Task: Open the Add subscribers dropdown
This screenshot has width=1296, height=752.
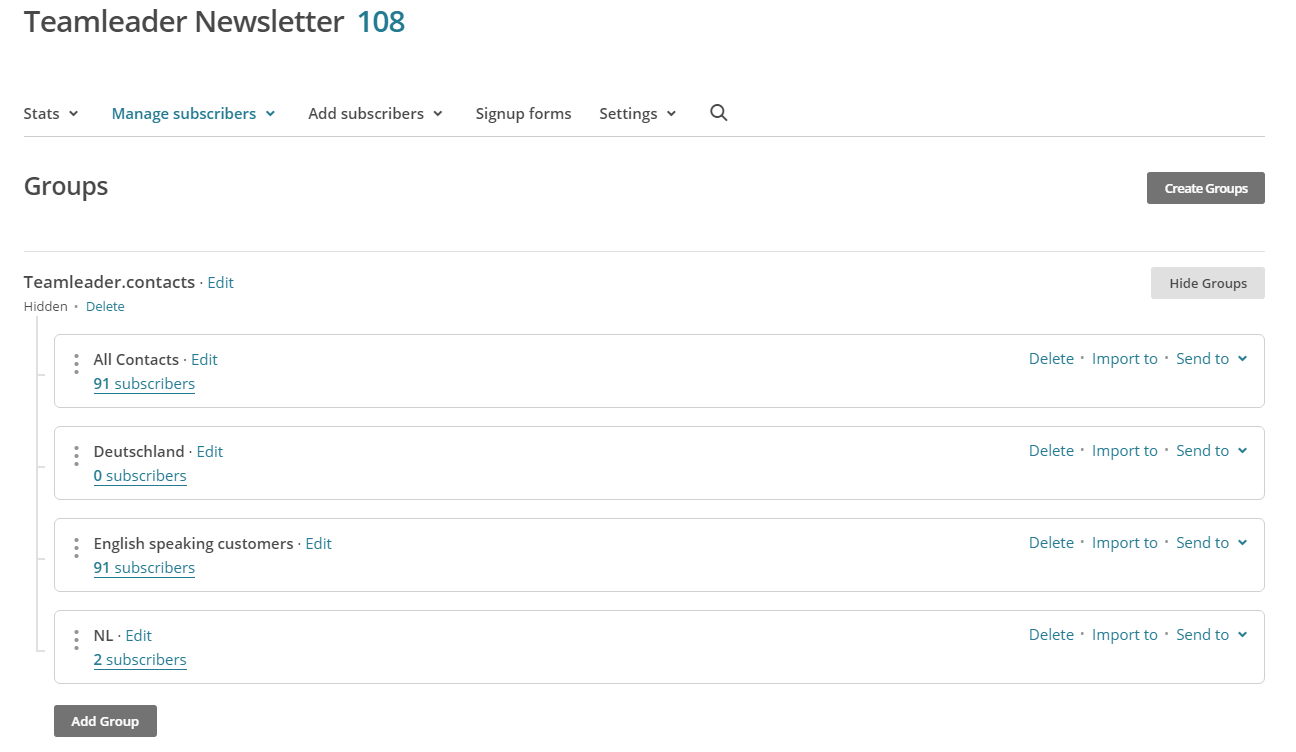Action: [375, 114]
